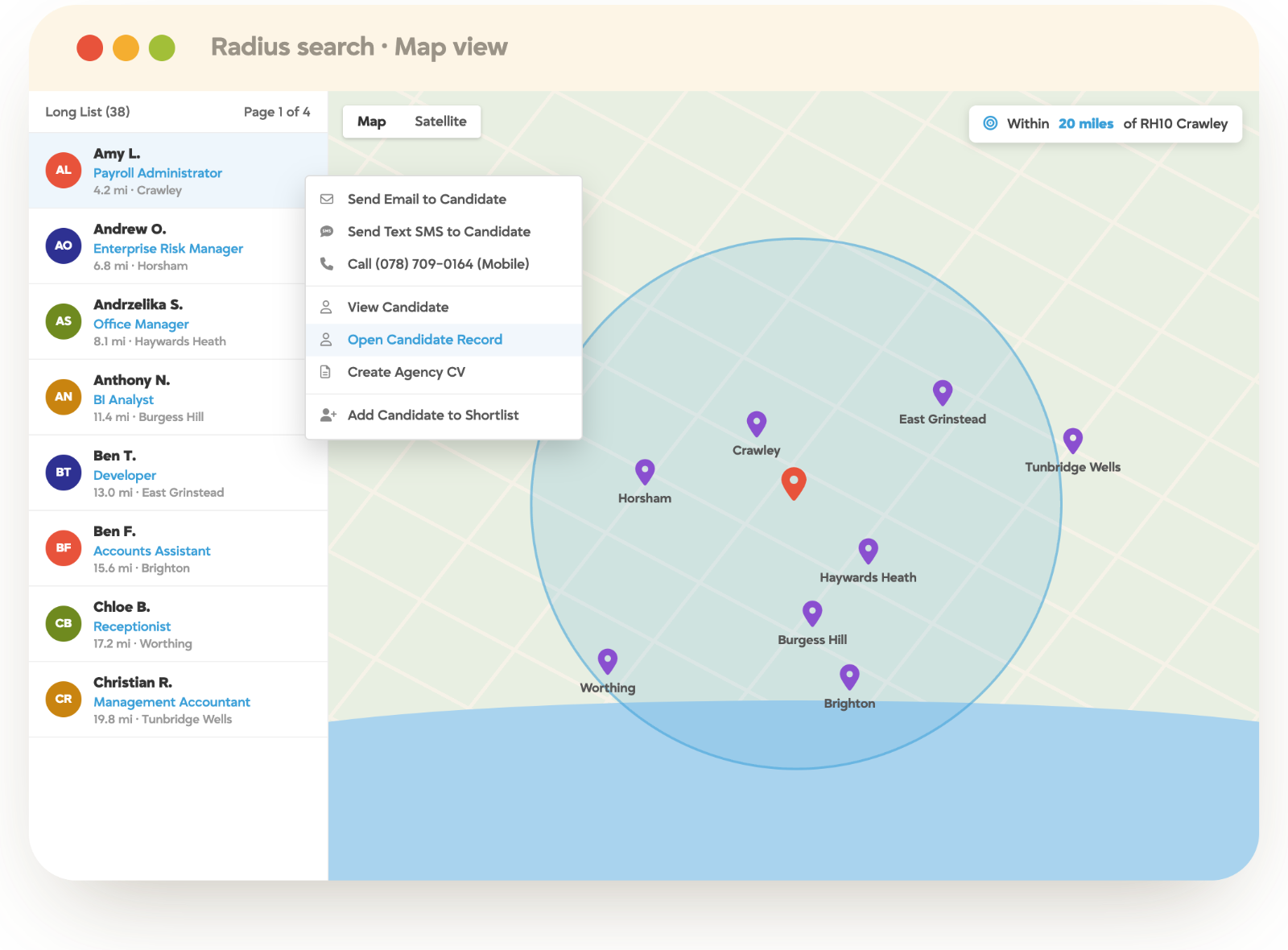Click Page 1 of 4 indicator

277,112
